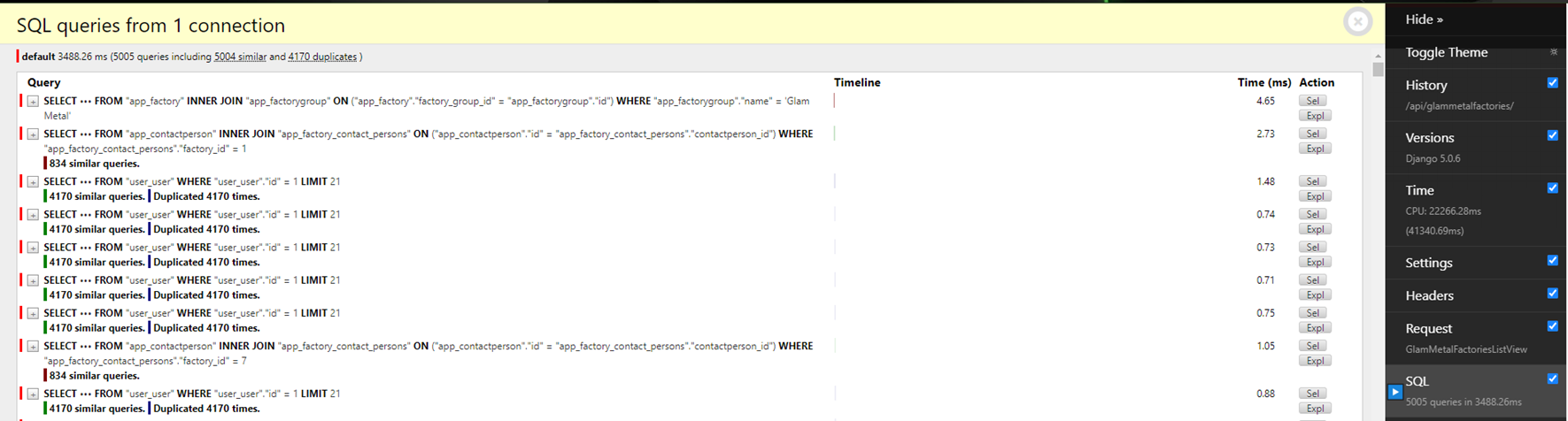Click Expl for the 1.05 ms query
The height and width of the screenshot is (421, 1568).
click(1315, 361)
